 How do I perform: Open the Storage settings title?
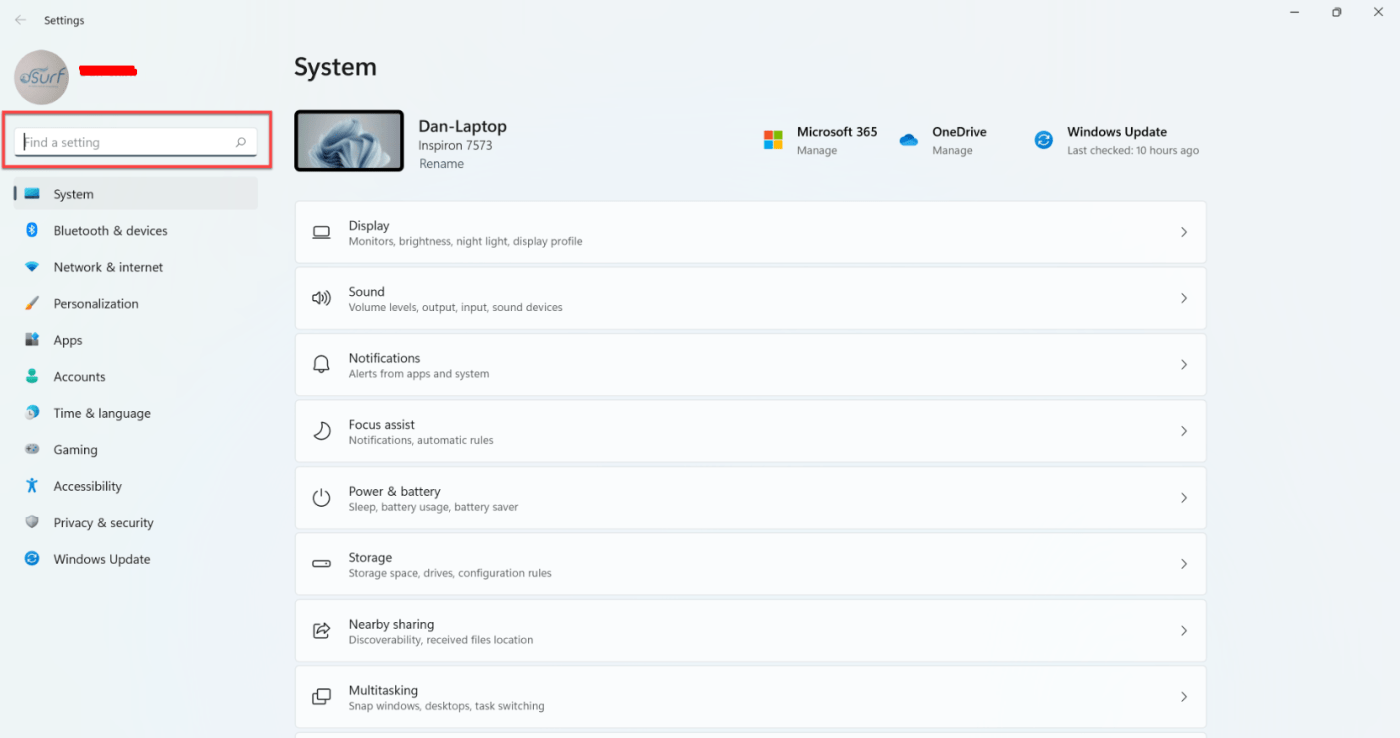(370, 557)
